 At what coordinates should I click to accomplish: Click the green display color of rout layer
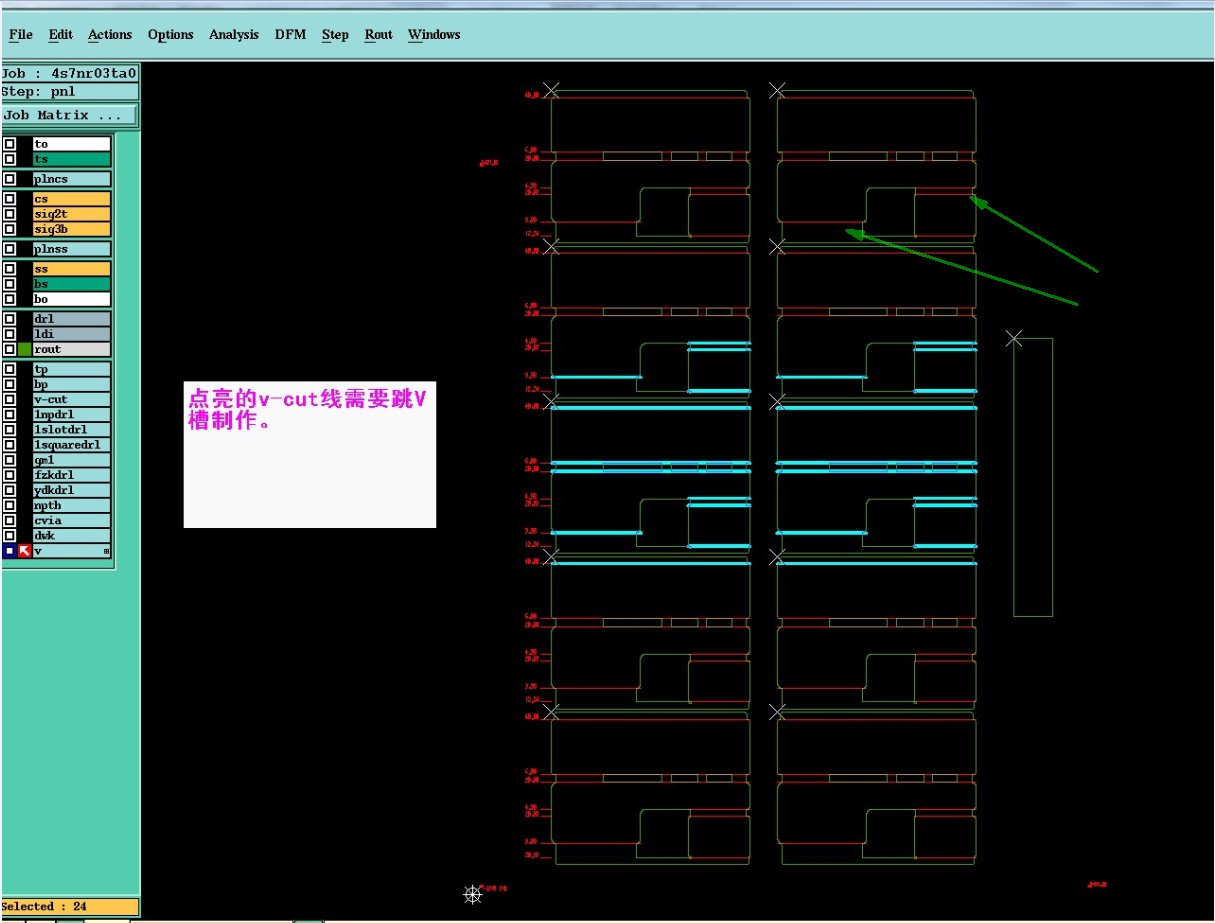25,349
